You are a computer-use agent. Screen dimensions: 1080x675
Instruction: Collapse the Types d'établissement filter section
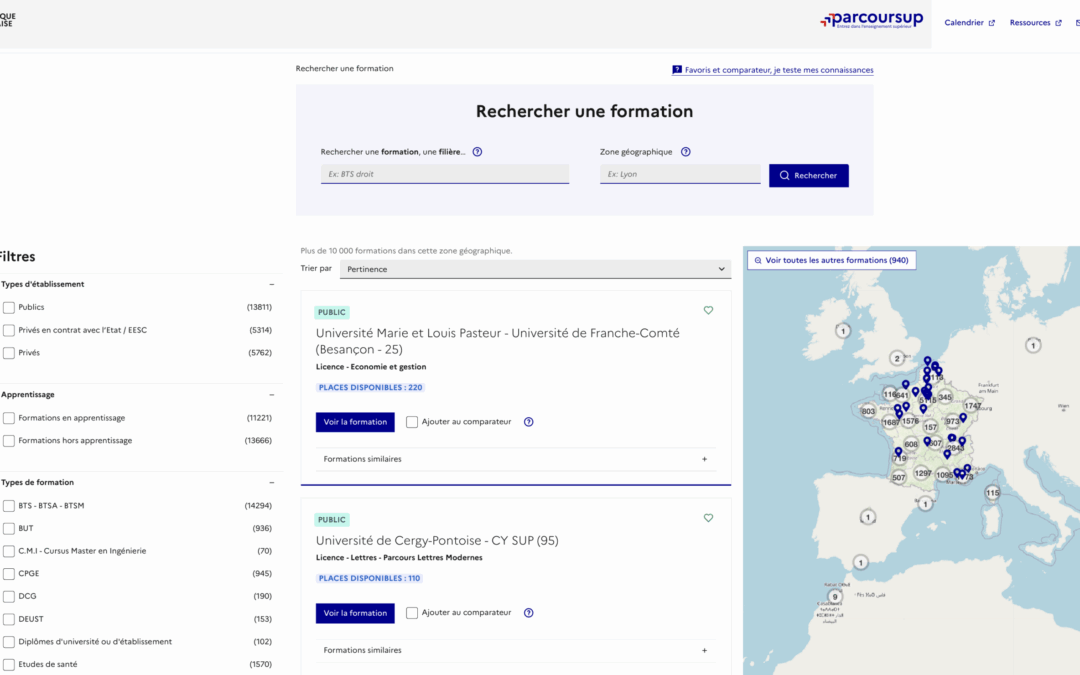click(x=271, y=284)
